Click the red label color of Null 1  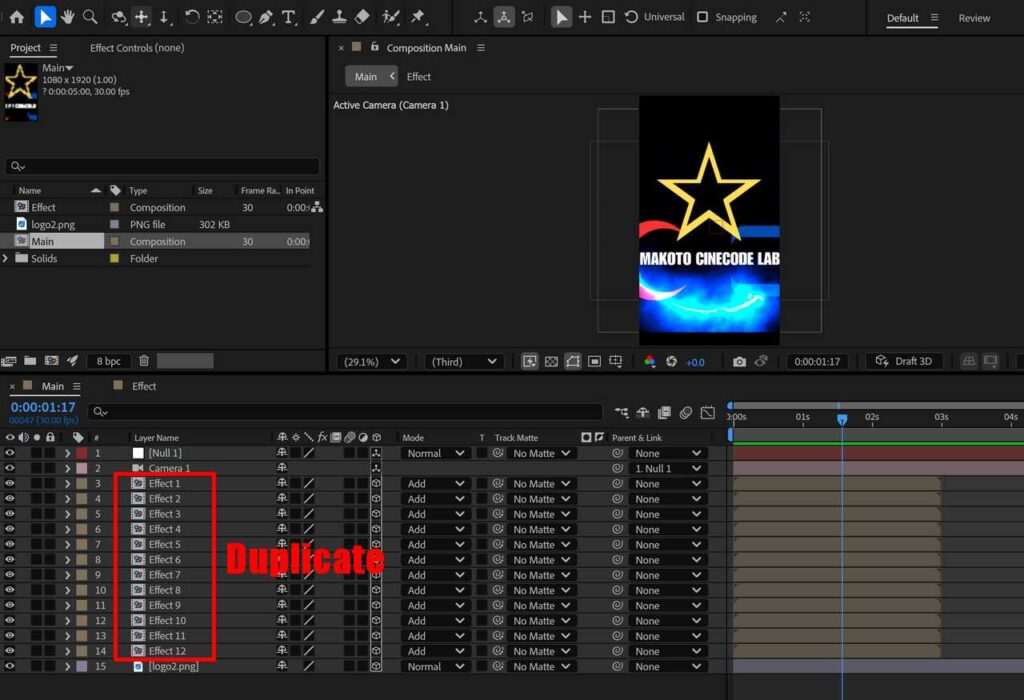click(x=82, y=453)
